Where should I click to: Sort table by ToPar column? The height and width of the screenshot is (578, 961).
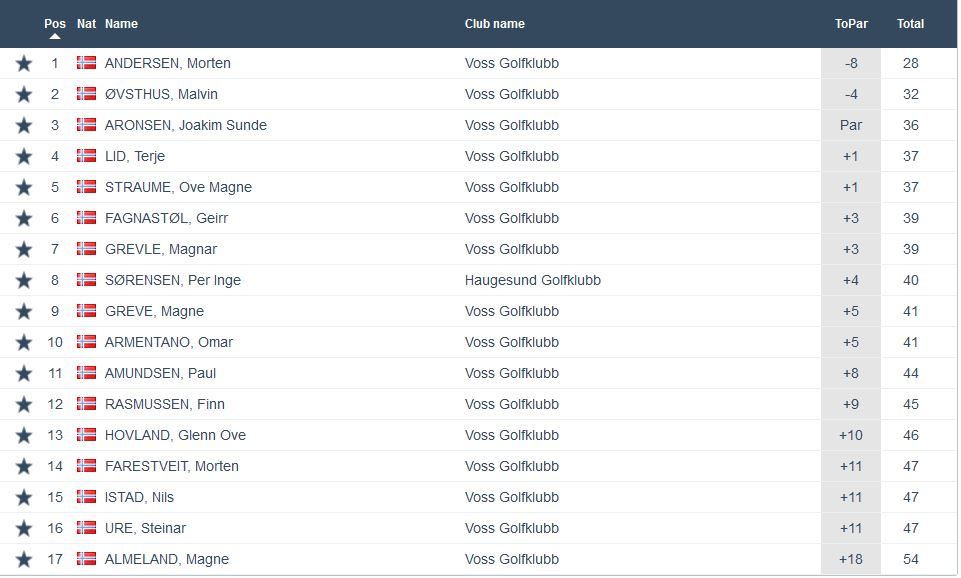(851, 23)
